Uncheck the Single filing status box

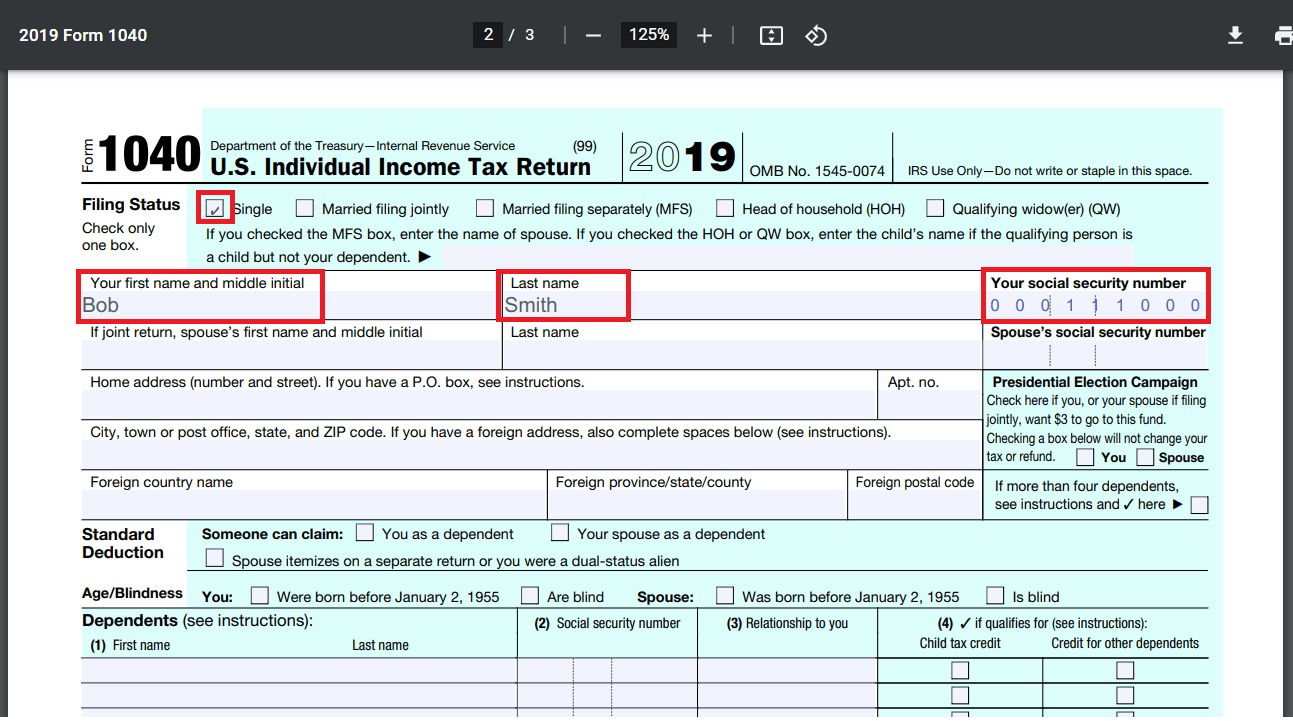tap(215, 208)
